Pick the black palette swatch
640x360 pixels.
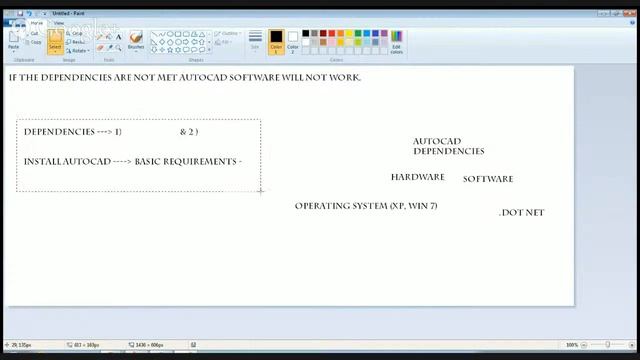click(x=306, y=33)
